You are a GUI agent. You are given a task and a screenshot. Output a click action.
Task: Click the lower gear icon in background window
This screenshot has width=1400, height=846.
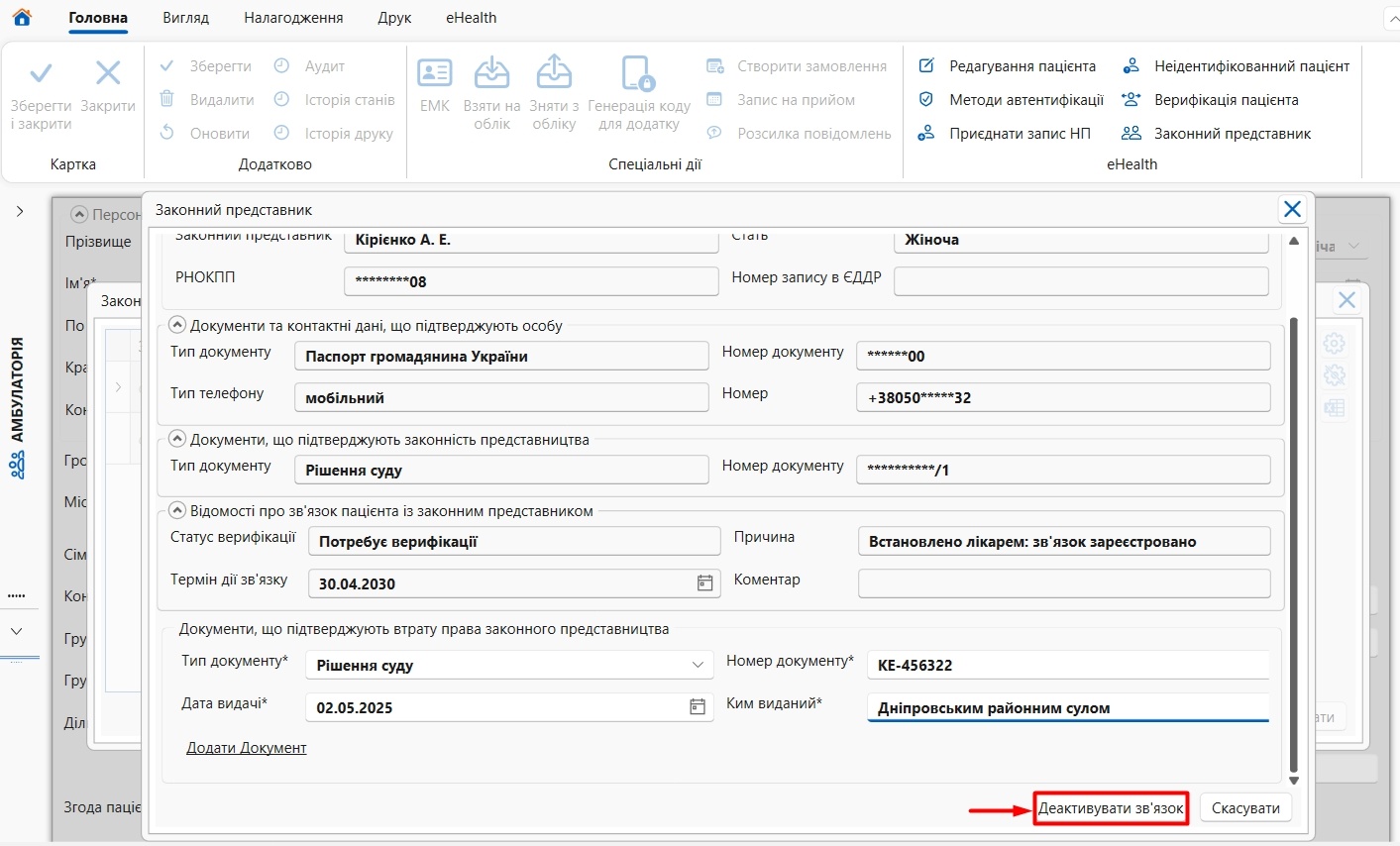click(x=1335, y=375)
